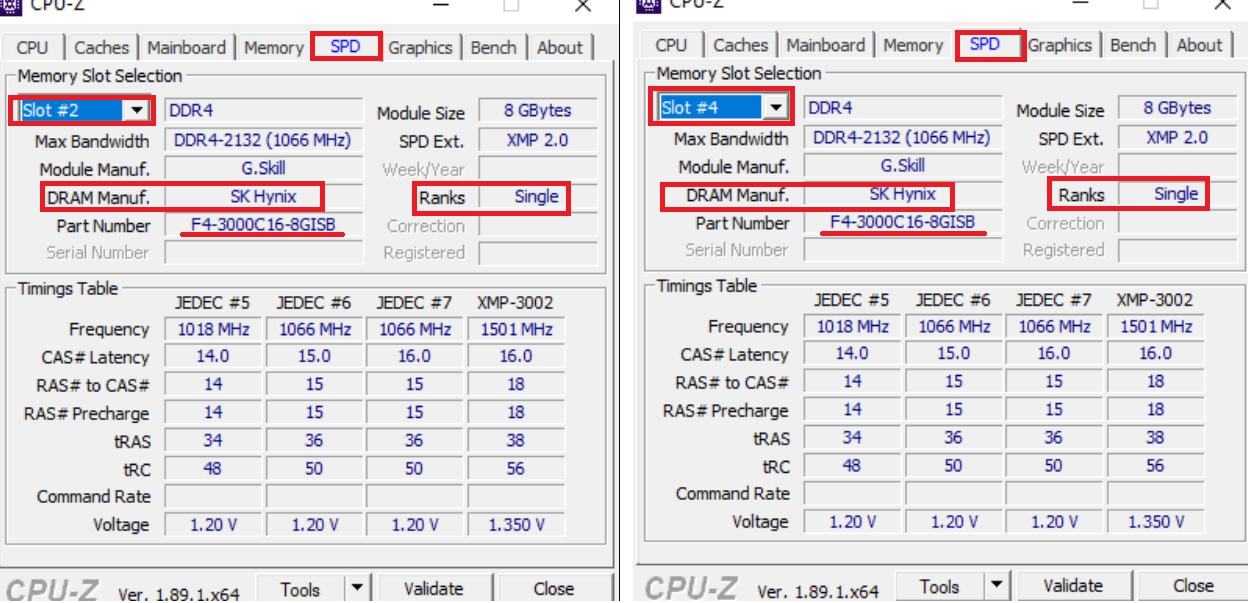Click SK Hynix DRAM Manuf. field in right window

903,194
